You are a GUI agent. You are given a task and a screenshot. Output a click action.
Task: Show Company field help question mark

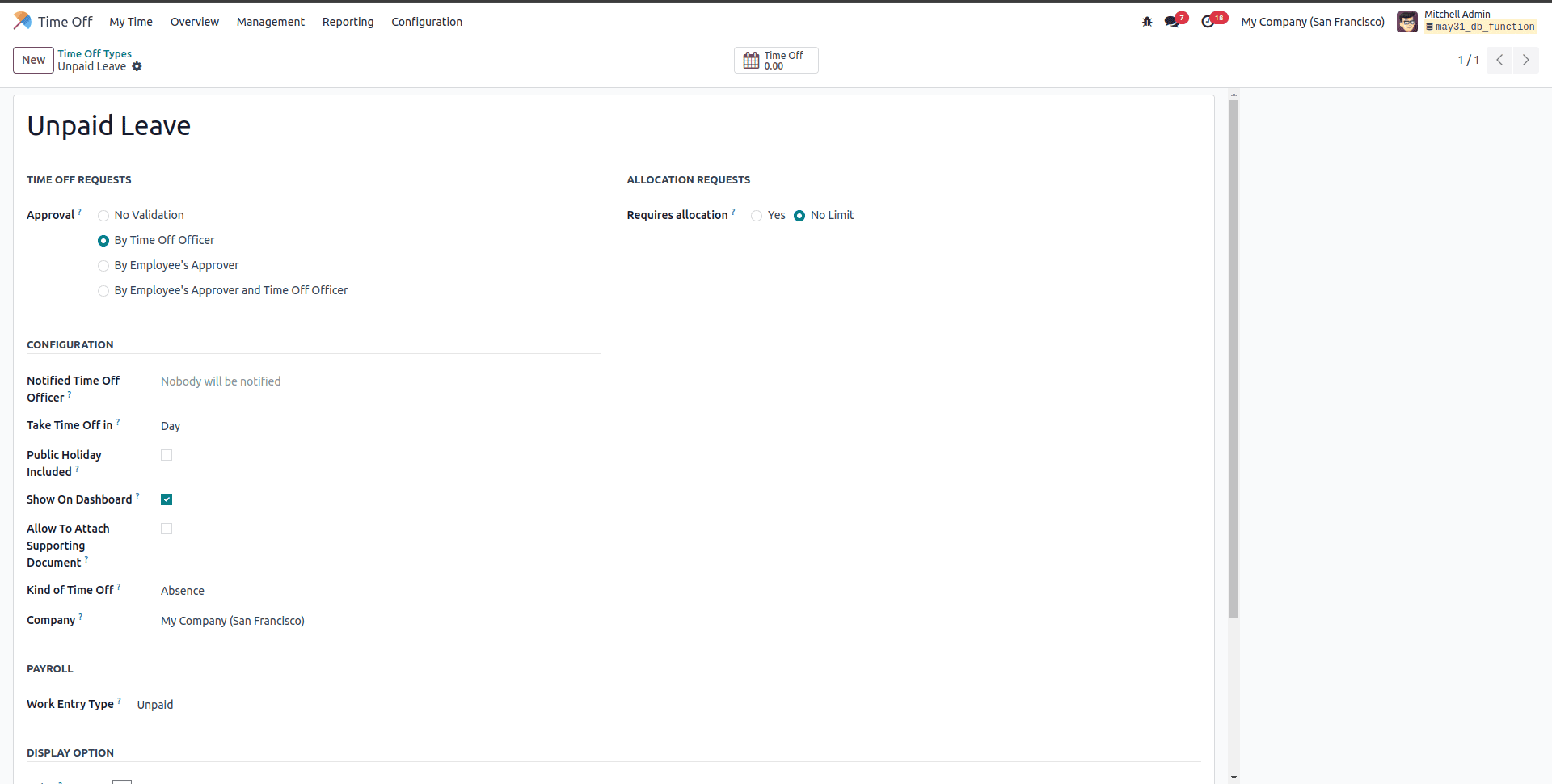(x=80, y=617)
